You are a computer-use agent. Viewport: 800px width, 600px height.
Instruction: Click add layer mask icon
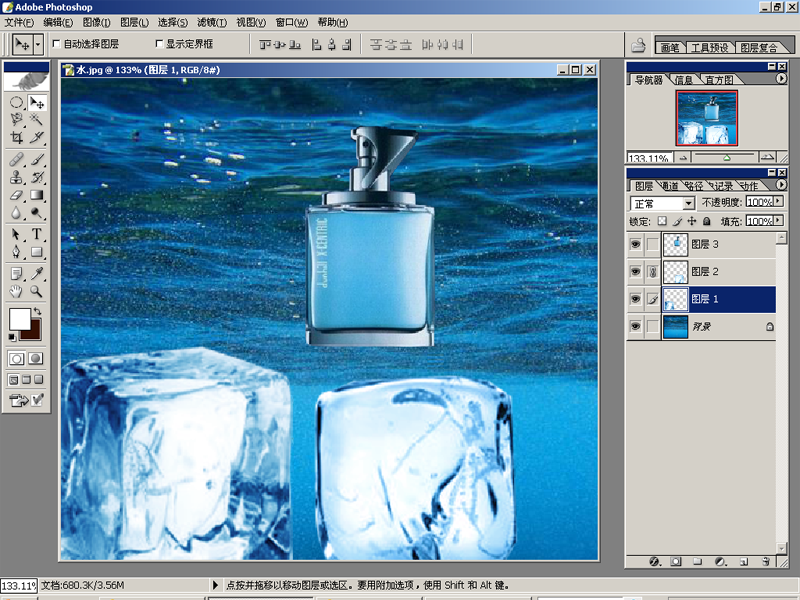click(x=676, y=561)
